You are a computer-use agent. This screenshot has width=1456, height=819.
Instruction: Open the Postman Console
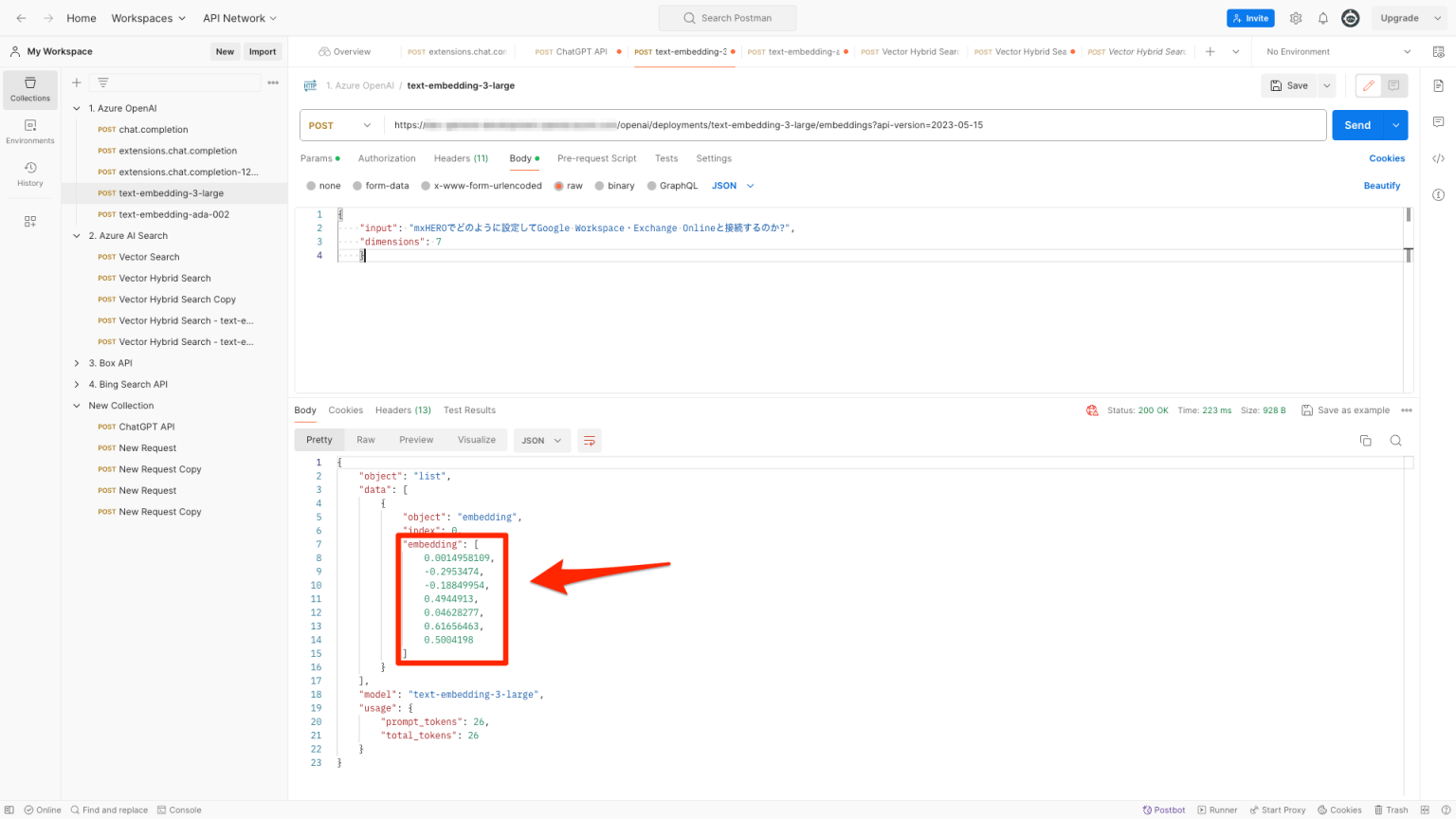[x=179, y=810]
